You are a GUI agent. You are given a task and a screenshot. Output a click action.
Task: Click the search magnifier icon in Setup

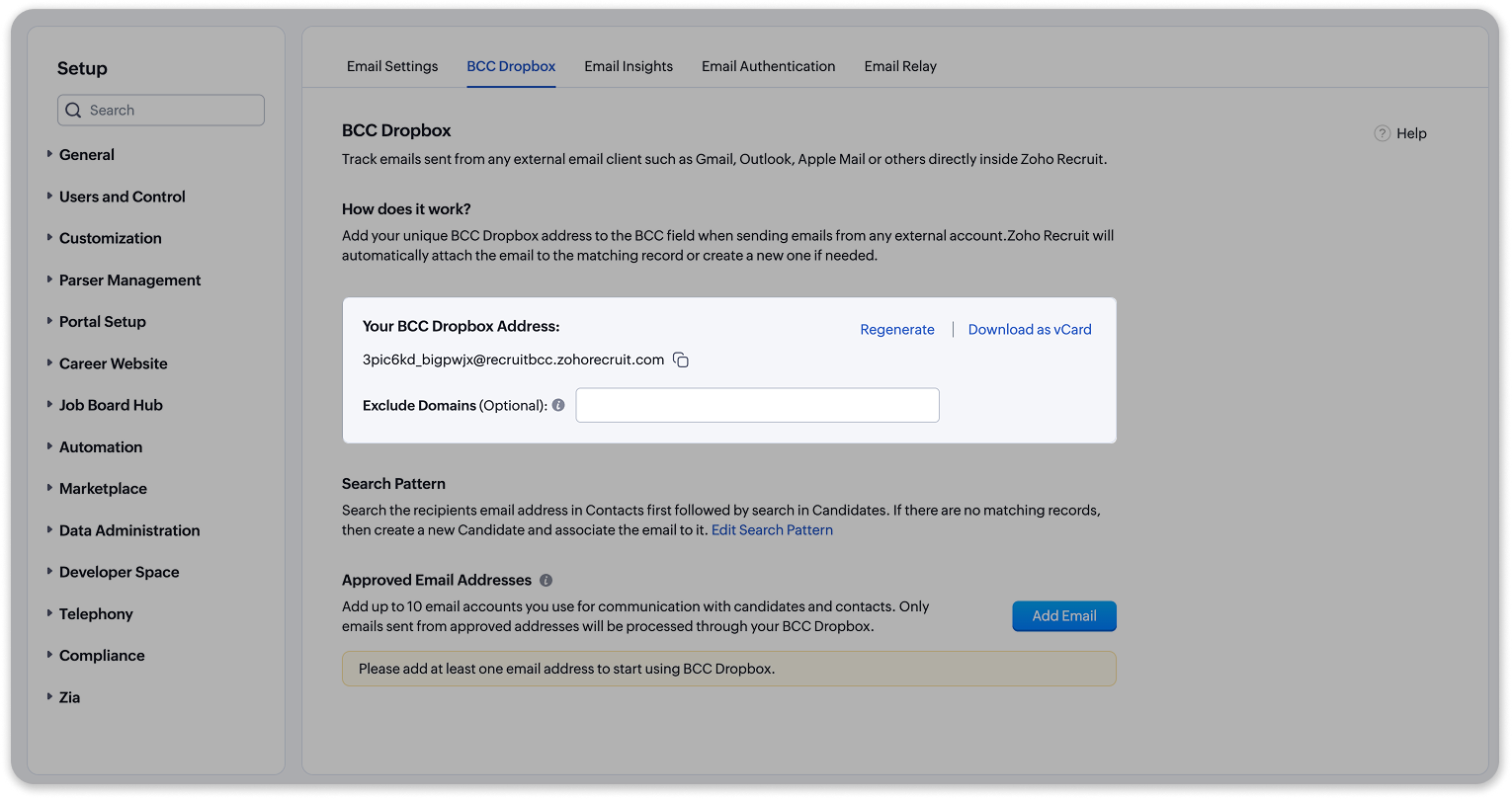(x=73, y=111)
